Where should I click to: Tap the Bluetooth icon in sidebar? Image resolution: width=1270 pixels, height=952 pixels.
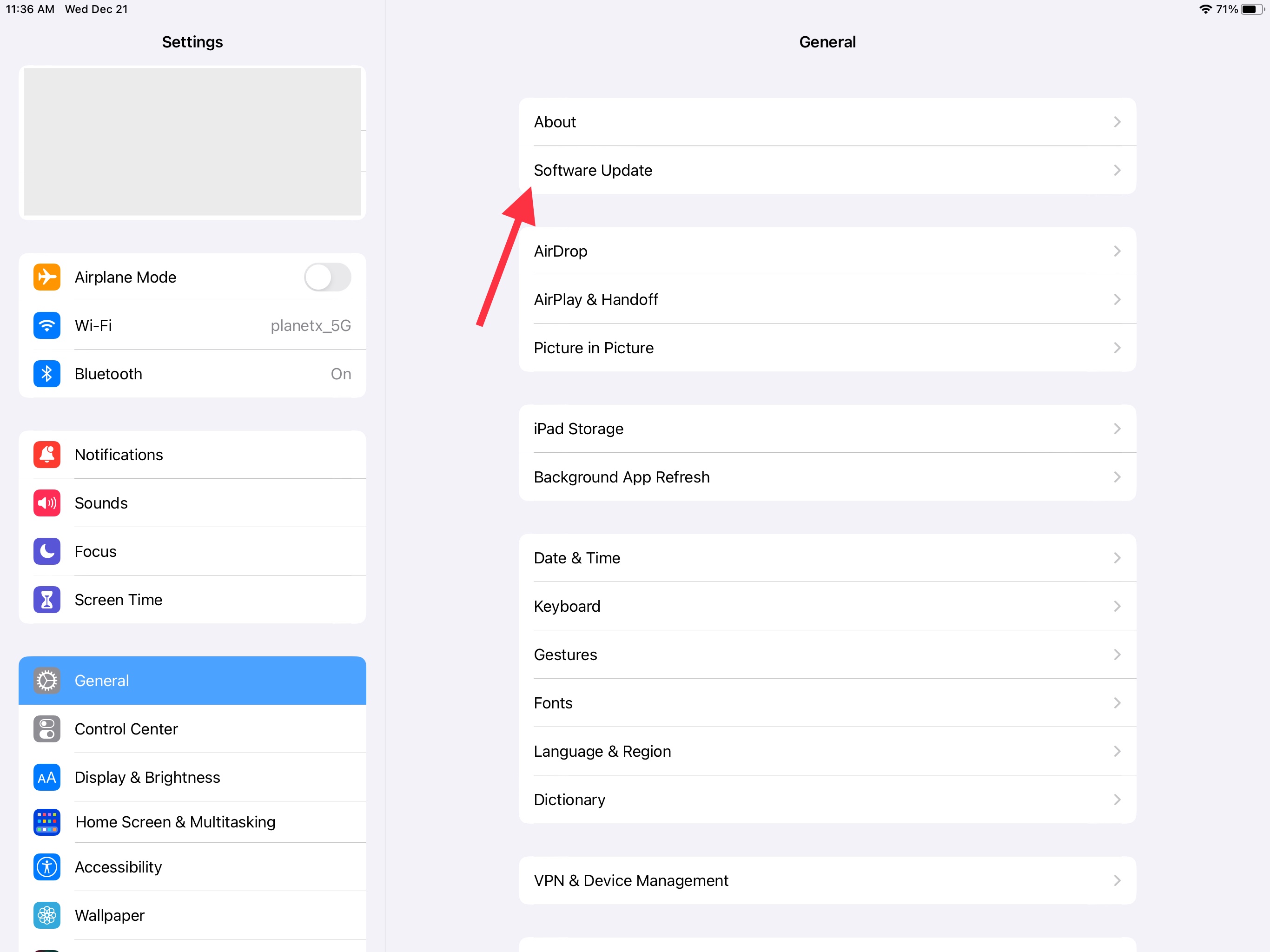[46, 374]
